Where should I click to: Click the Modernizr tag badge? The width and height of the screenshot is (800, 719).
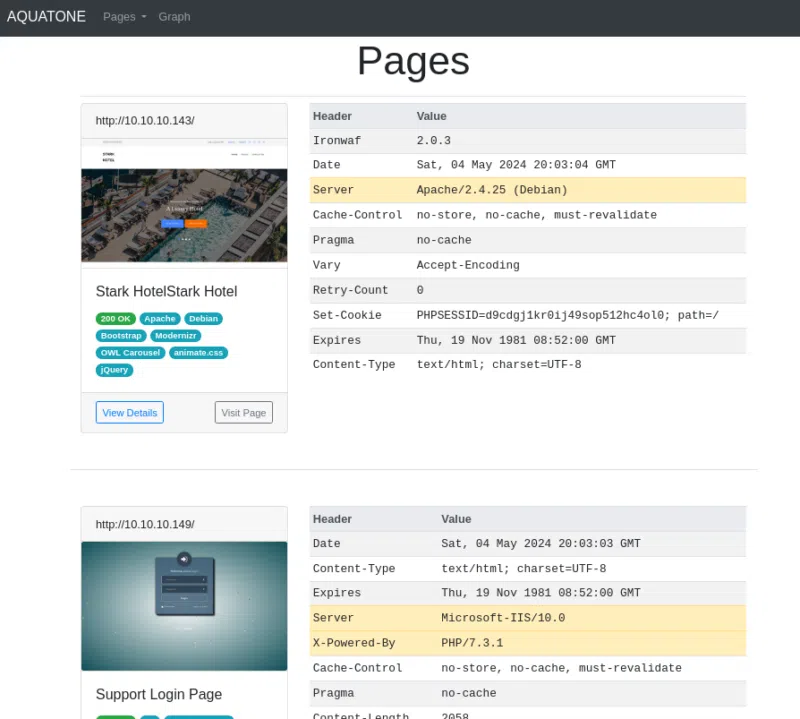[x=176, y=336]
